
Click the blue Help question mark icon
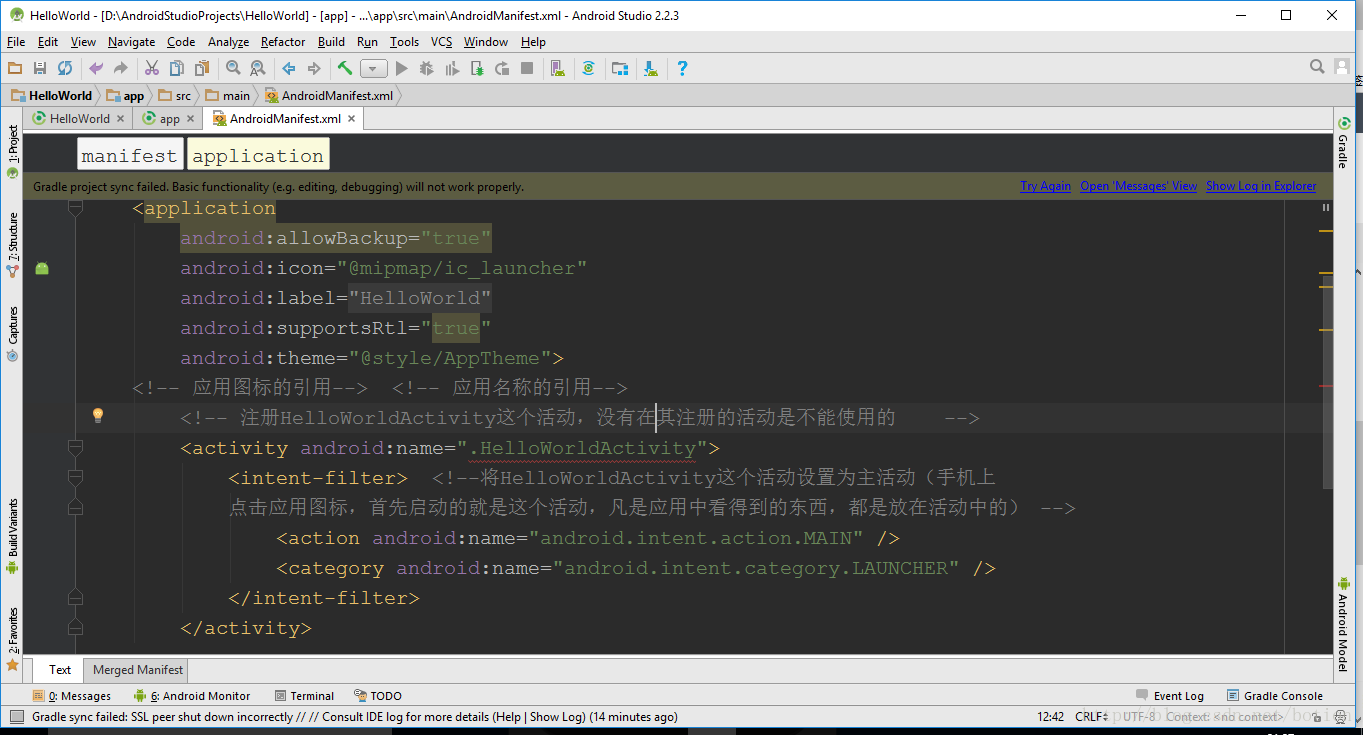click(682, 68)
